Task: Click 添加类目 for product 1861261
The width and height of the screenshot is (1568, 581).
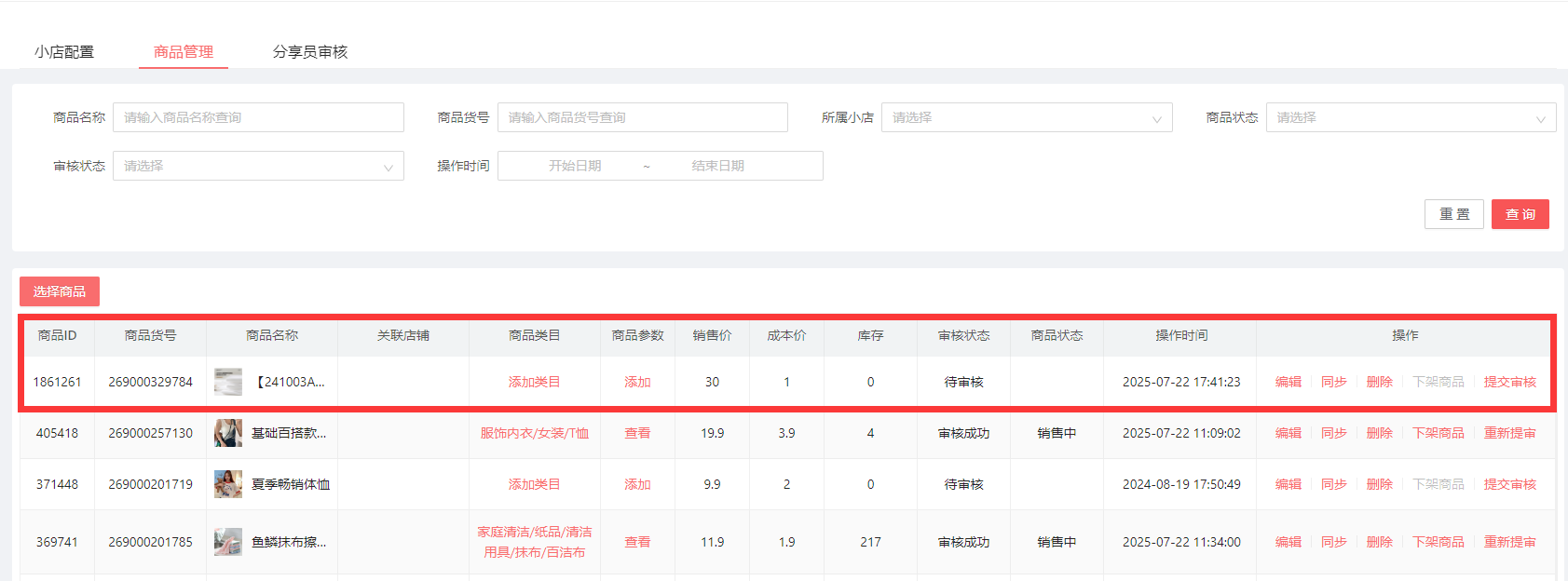Action: coord(534,382)
